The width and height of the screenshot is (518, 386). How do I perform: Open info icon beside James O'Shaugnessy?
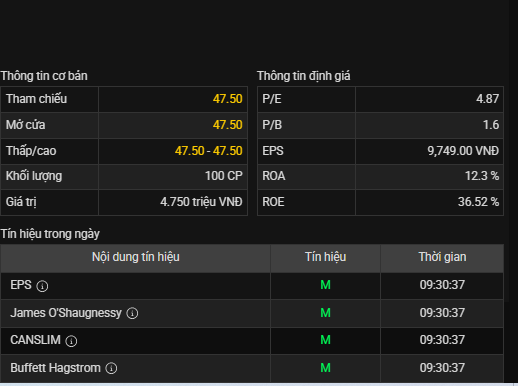coord(132,313)
